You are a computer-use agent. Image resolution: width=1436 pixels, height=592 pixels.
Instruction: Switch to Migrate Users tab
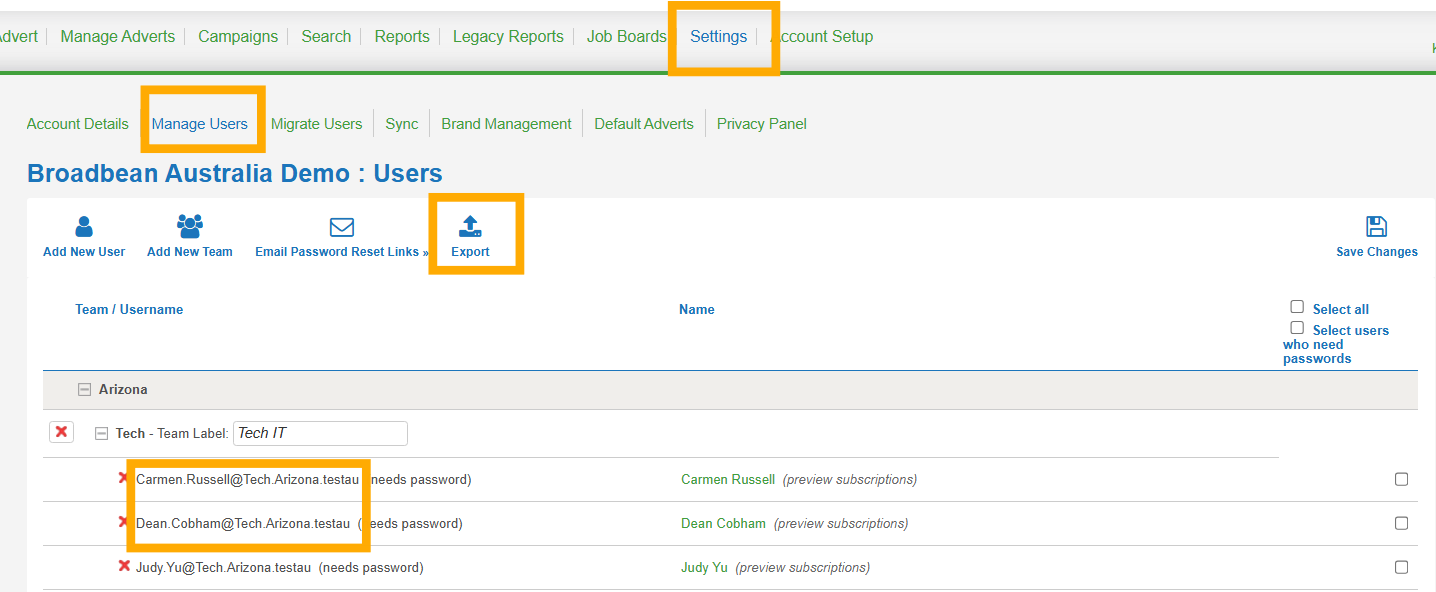pos(316,124)
